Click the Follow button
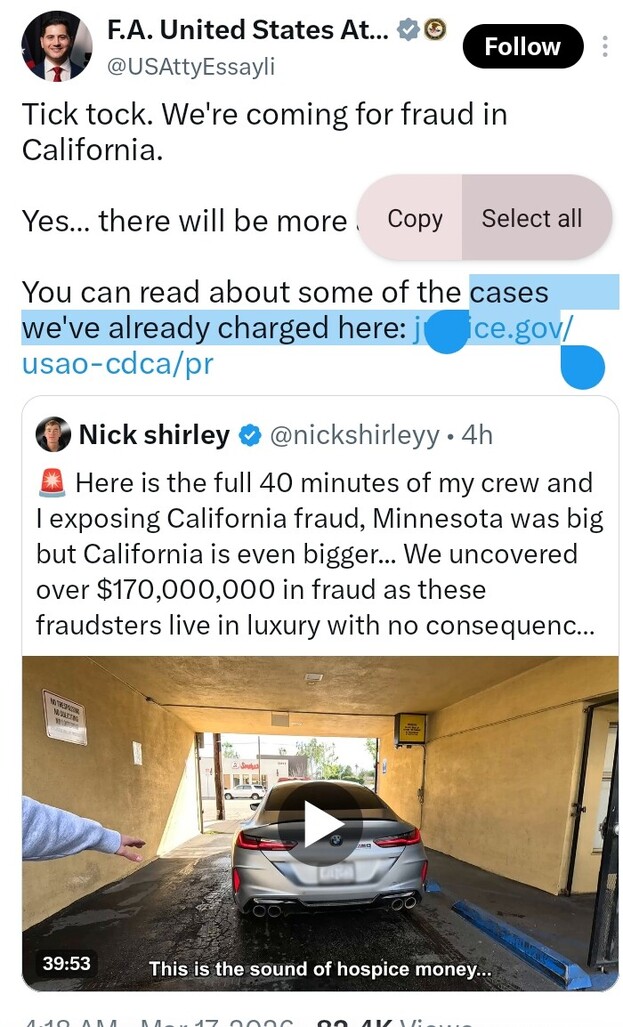The width and height of the screenshot is (623, 1027). pos(522,46)
